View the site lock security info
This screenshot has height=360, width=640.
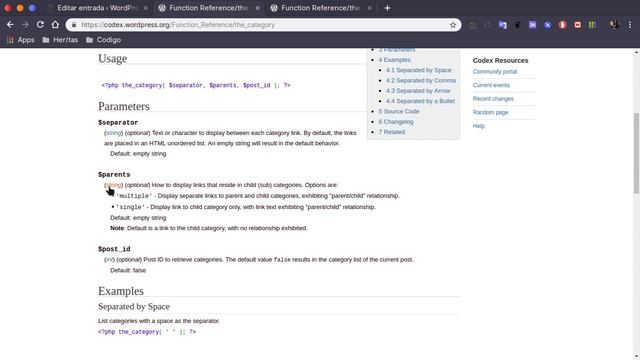coord(74,25)
